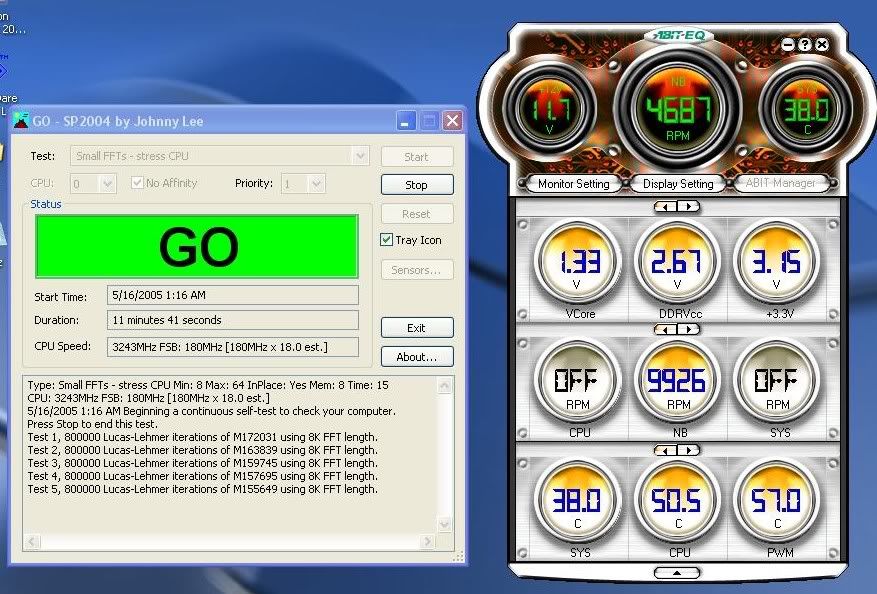The height and width of the screenshot is (594, 877).
Task: Click the NB fan speed gauge showing 9926
Action: pyautogui.click(x=679, y=381)
